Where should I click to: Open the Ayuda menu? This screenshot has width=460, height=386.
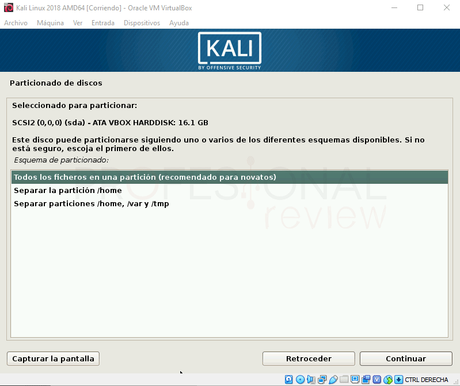click(x=179, y=23)
